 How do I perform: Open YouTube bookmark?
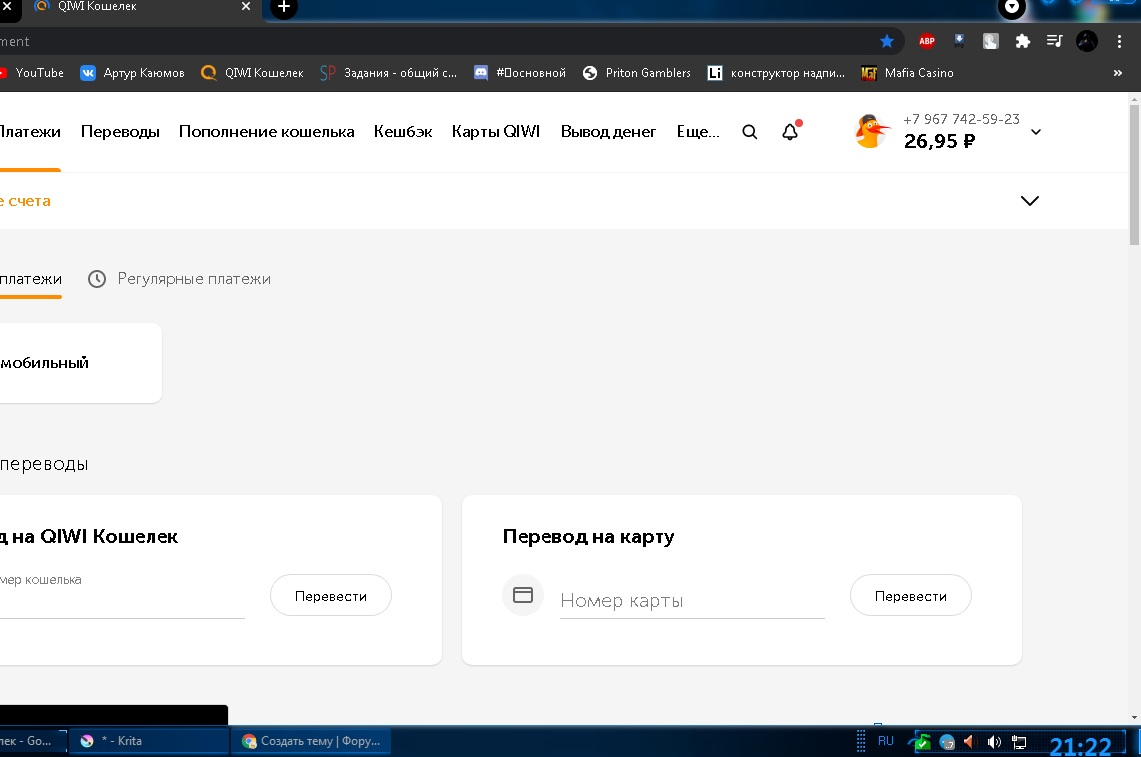click(32, 73)
